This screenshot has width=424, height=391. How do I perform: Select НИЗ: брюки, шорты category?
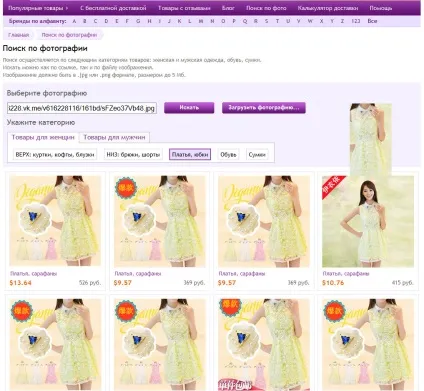pyautogui.click(x=133, y=155)
